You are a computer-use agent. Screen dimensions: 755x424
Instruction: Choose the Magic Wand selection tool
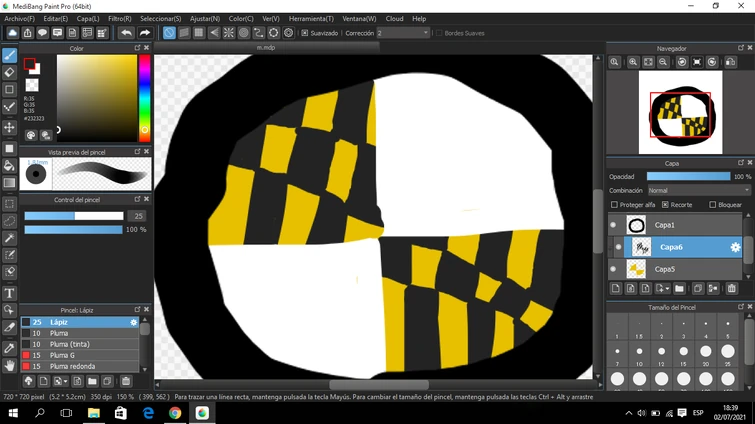[10, 238]
